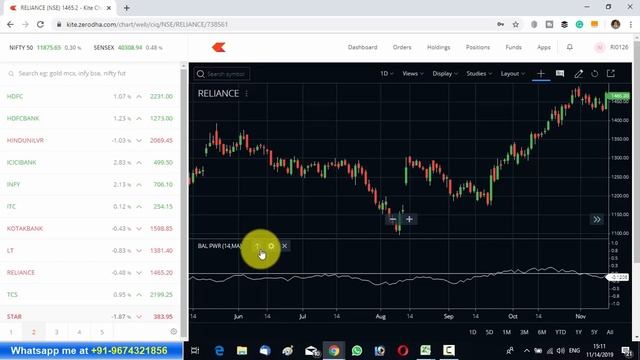Open Windows action center notifications
The height and width of the screenshot is (360, 640).
click(627, 350)
